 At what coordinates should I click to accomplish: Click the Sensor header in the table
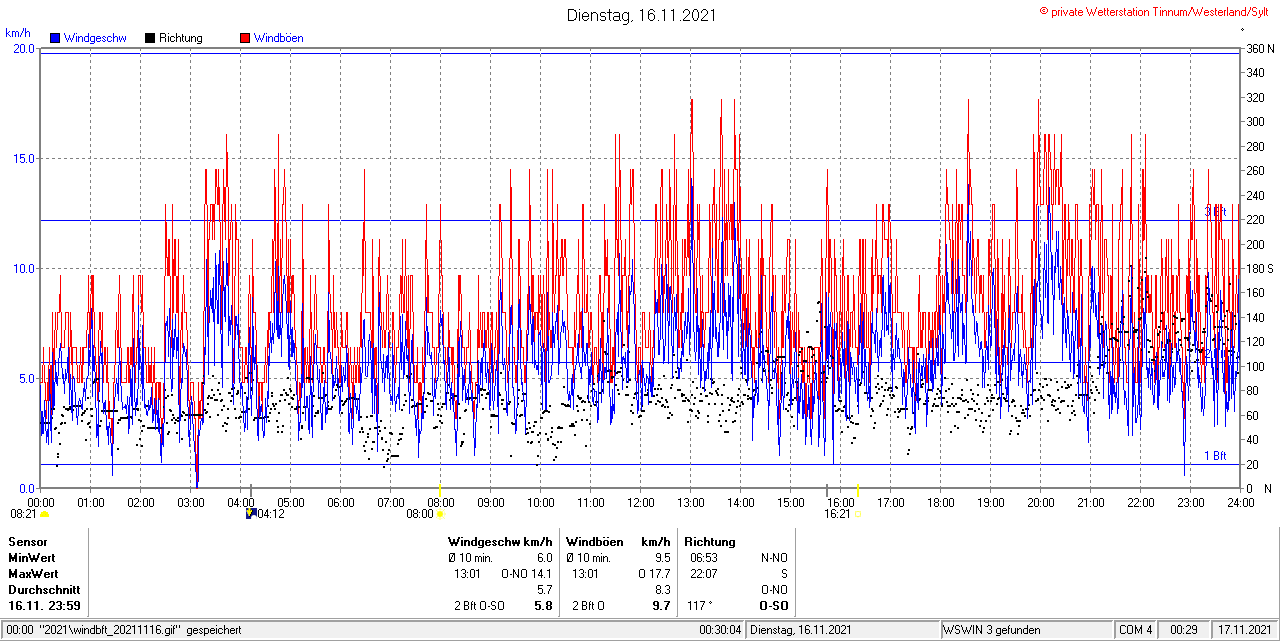pos(28,542)
